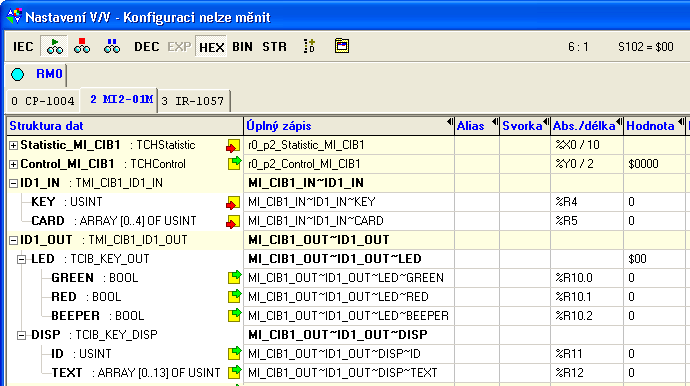Click the green output arrow icon for GREEN
690x386 pixels.
235,277
